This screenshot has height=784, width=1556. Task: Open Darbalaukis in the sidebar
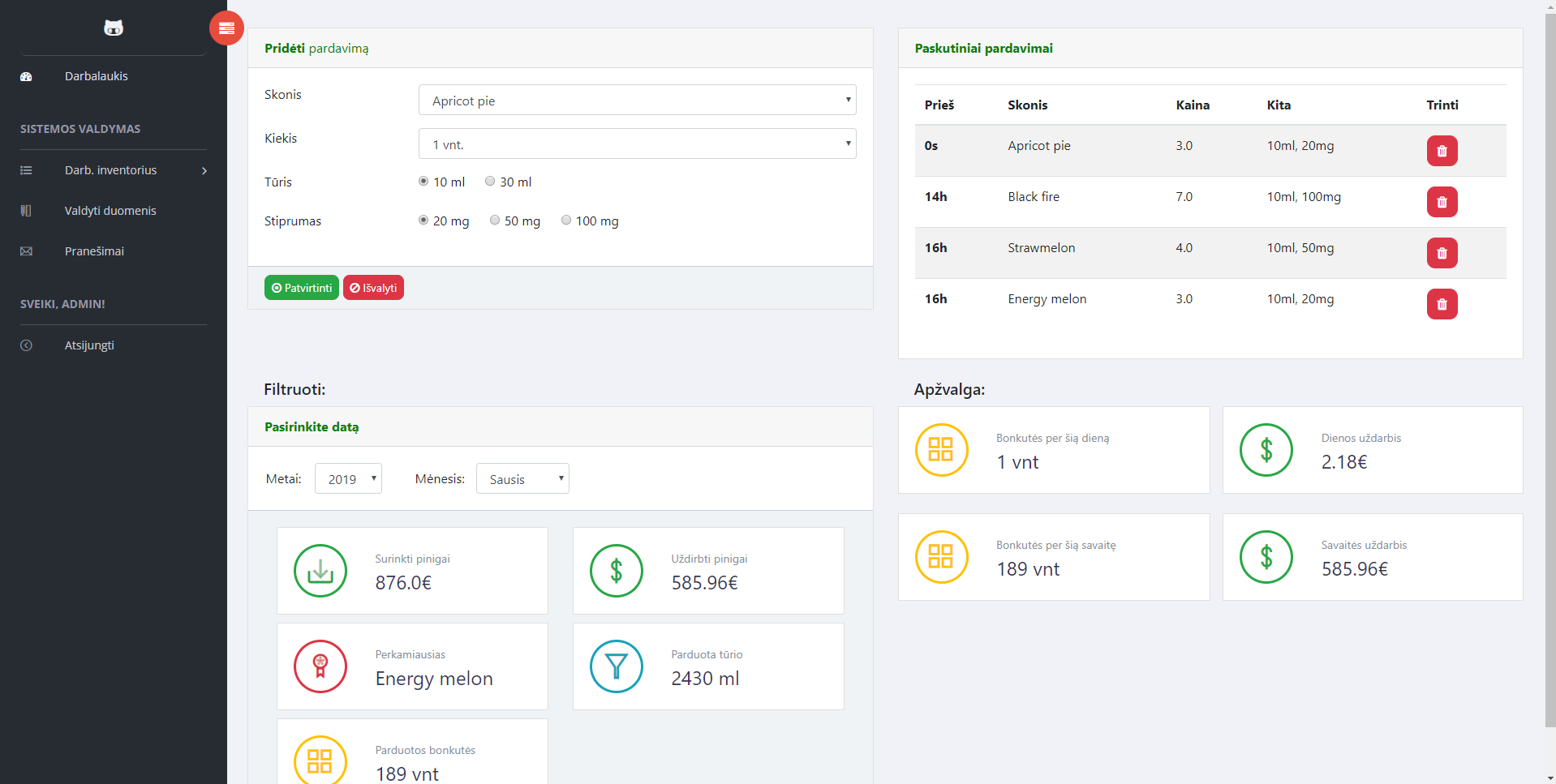point(97,76)
